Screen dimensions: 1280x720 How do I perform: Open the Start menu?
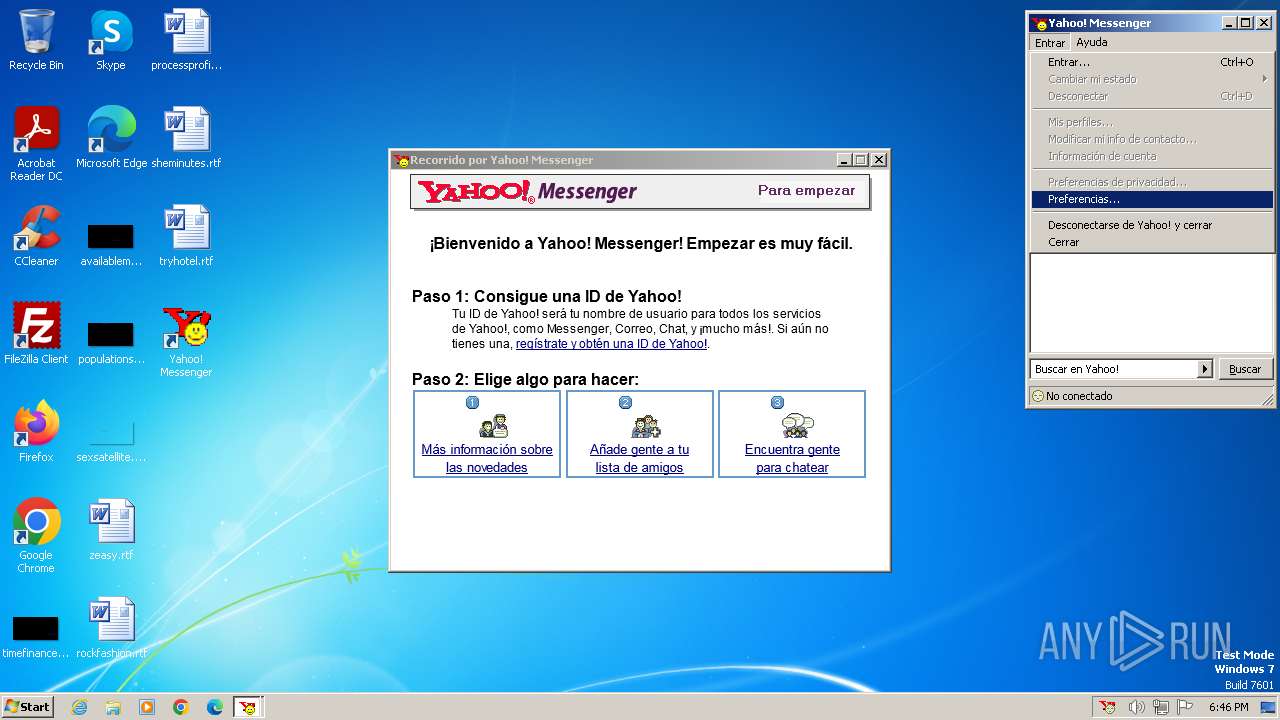(28, 707)
